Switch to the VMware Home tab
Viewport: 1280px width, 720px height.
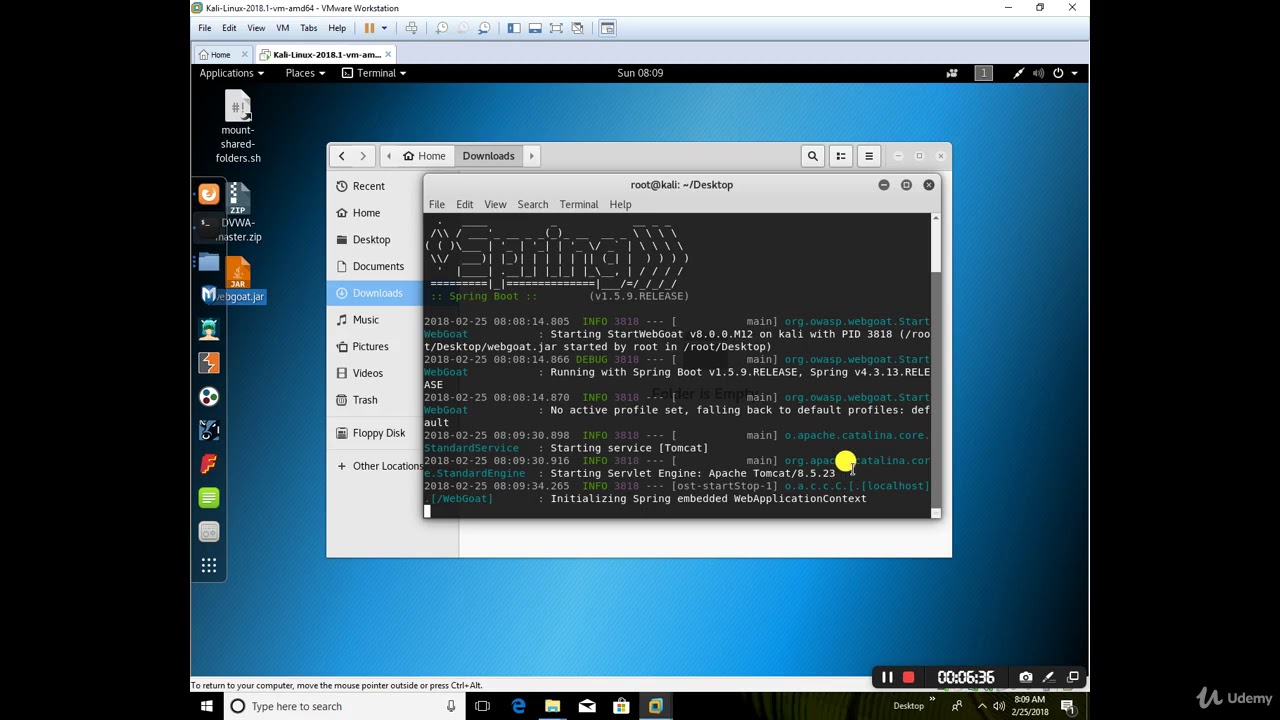tap(220, 54)
